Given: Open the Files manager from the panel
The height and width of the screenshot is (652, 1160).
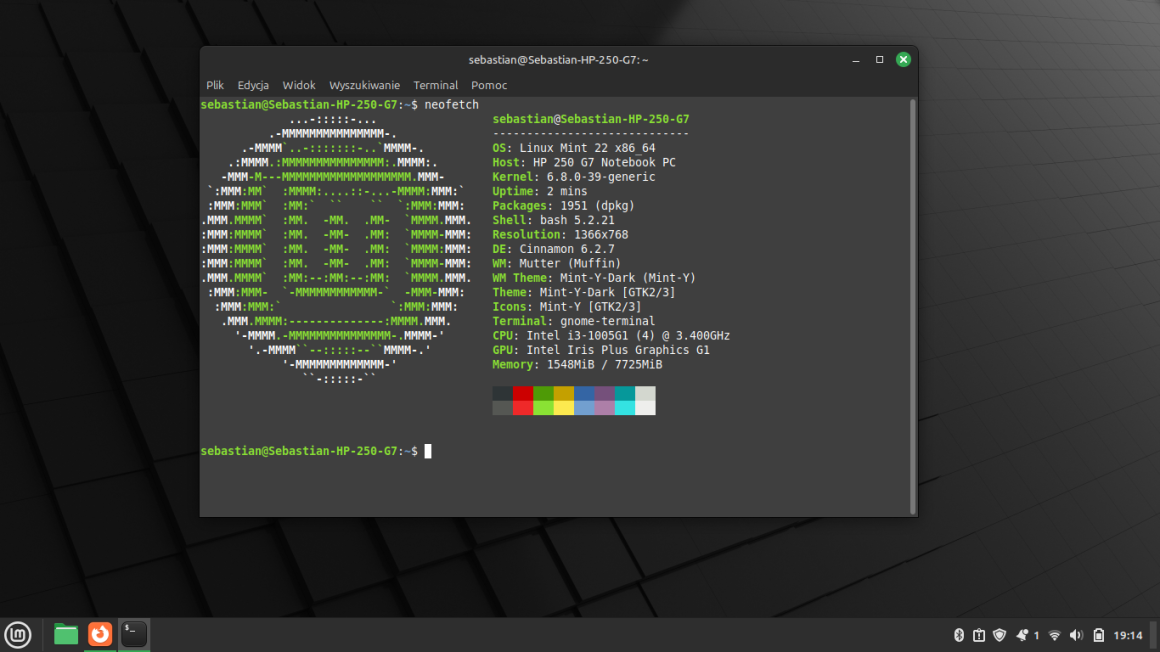Looking at the screenshot, I should pos(66,634).
